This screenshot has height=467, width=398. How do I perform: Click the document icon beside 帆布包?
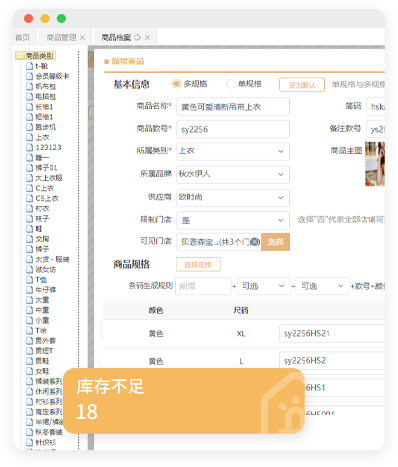coord(29,86)
